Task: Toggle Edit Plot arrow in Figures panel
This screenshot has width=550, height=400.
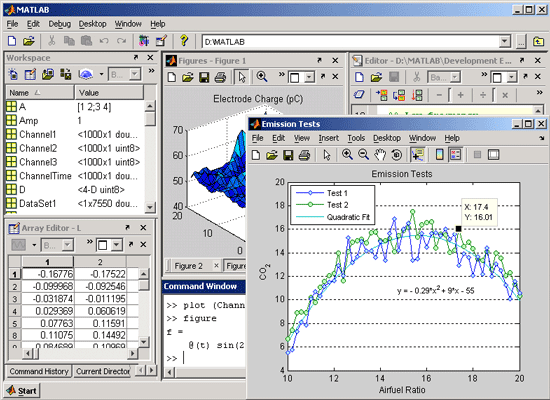Action: [x=242, y=77]
